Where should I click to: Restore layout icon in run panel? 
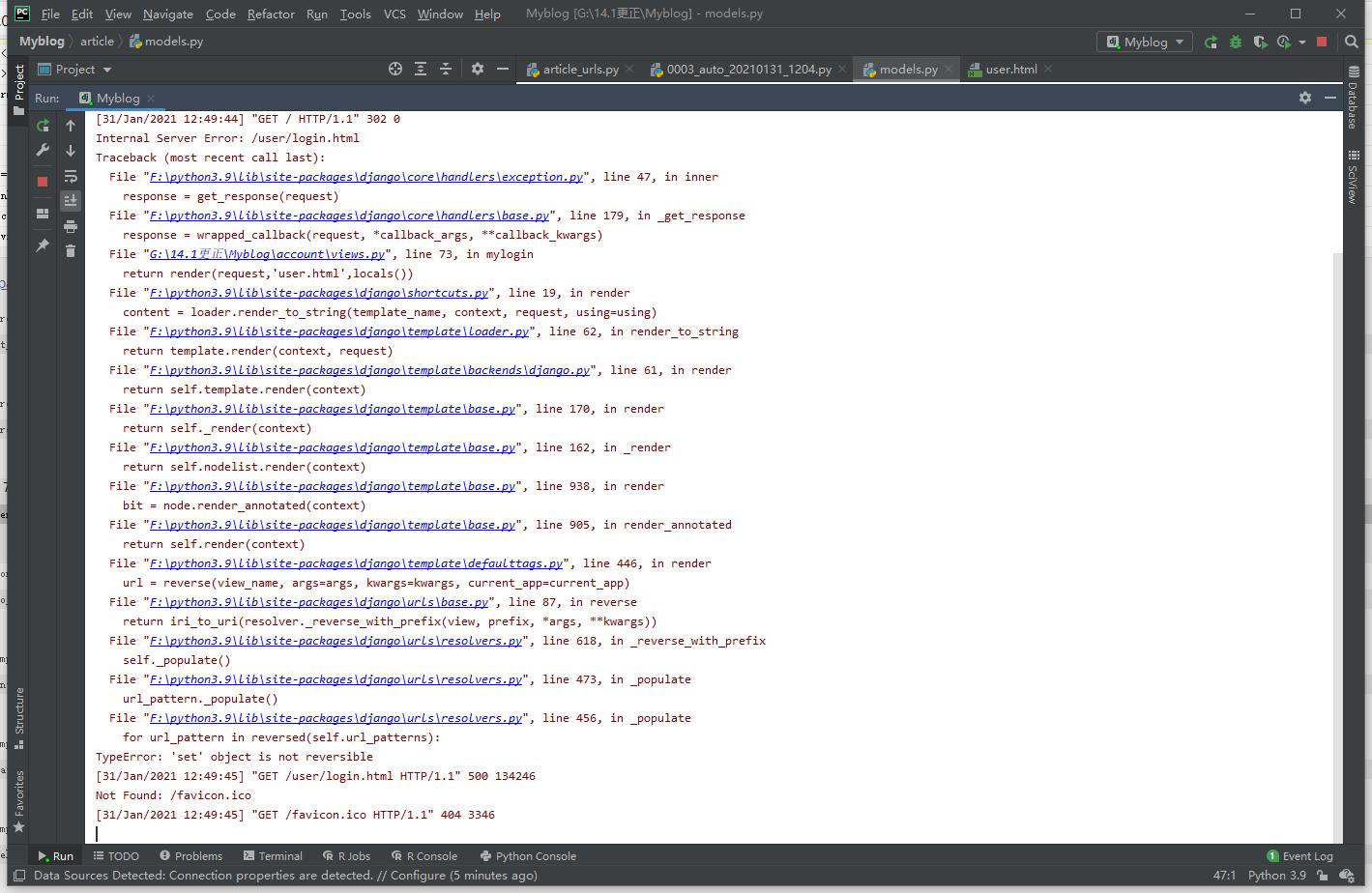[43, 214]
